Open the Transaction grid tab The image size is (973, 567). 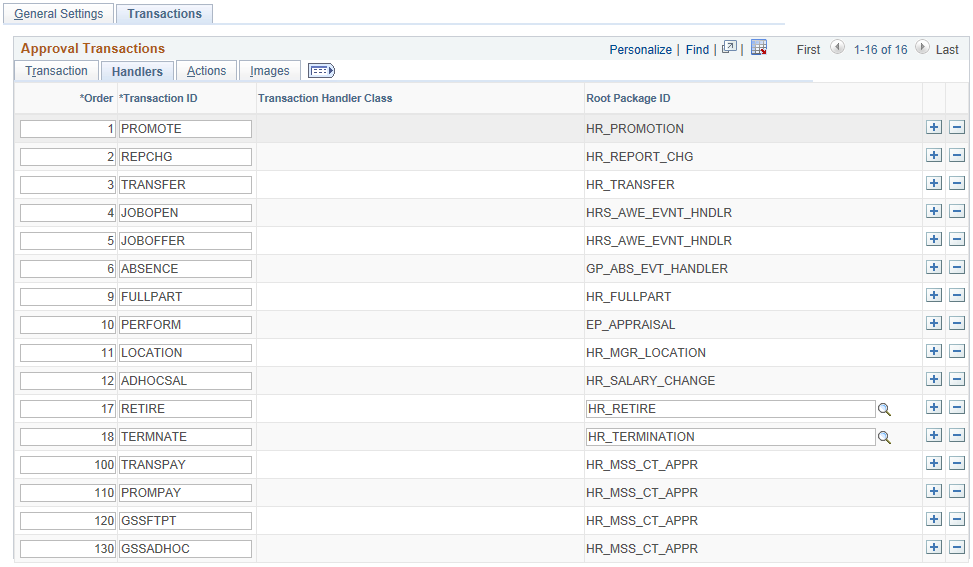point(56,71)
